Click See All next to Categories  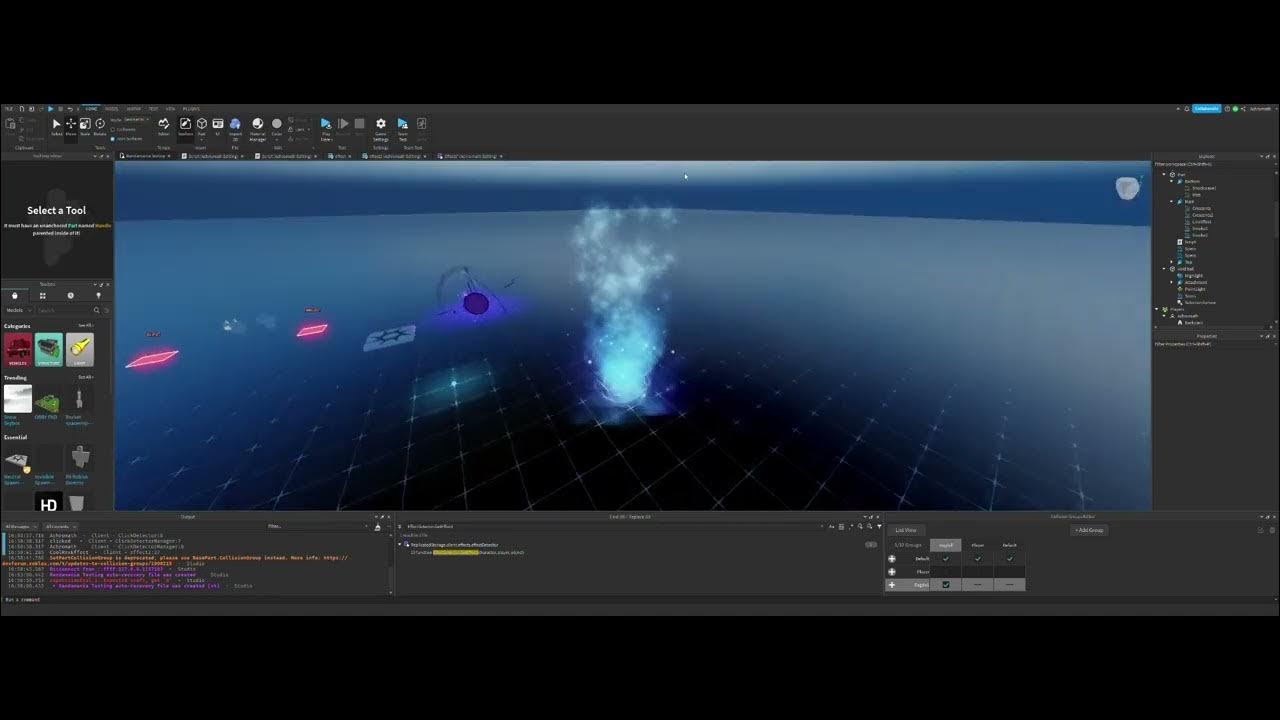(86, 326)
